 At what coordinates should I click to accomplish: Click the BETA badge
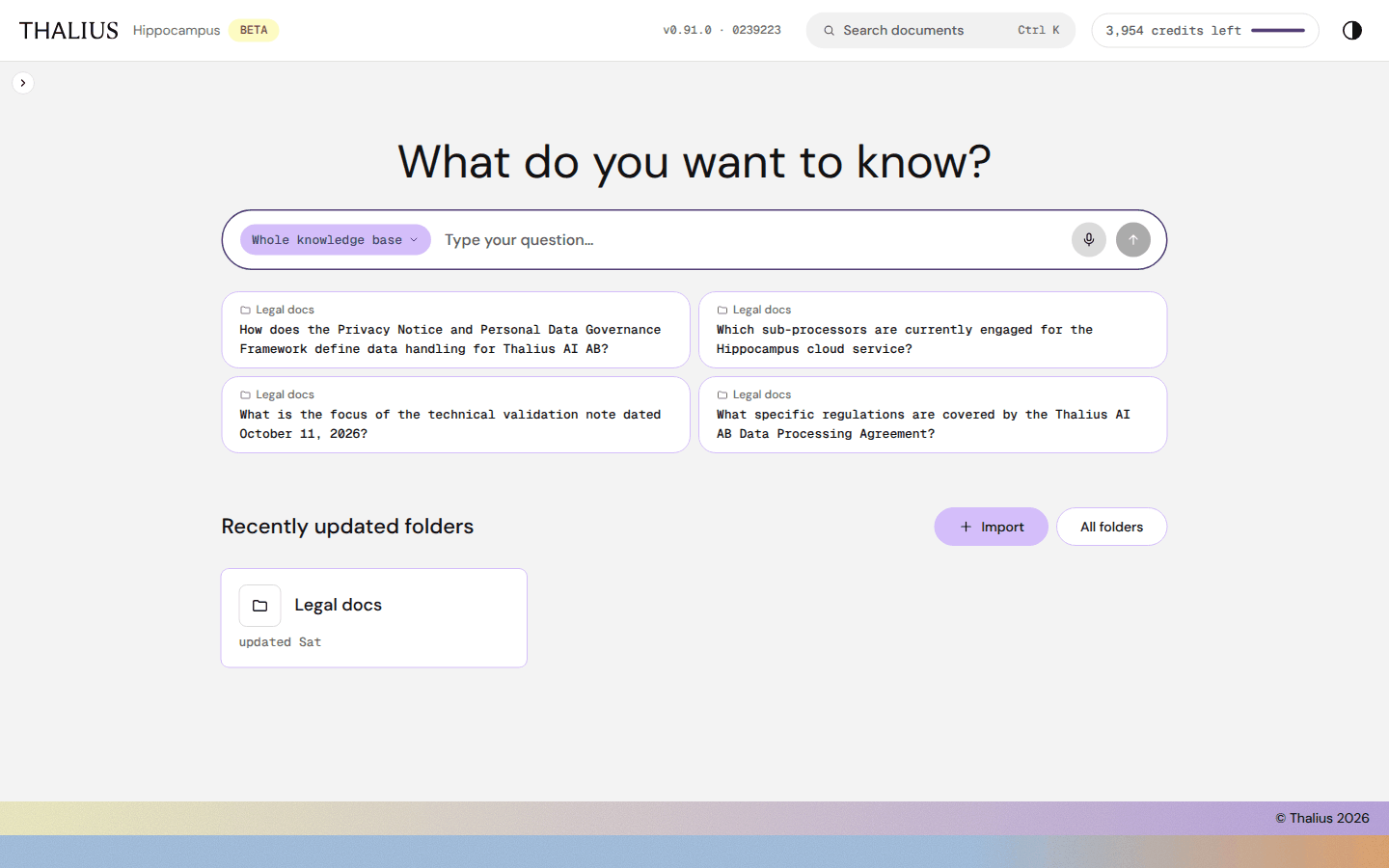[x=254, y=31]
